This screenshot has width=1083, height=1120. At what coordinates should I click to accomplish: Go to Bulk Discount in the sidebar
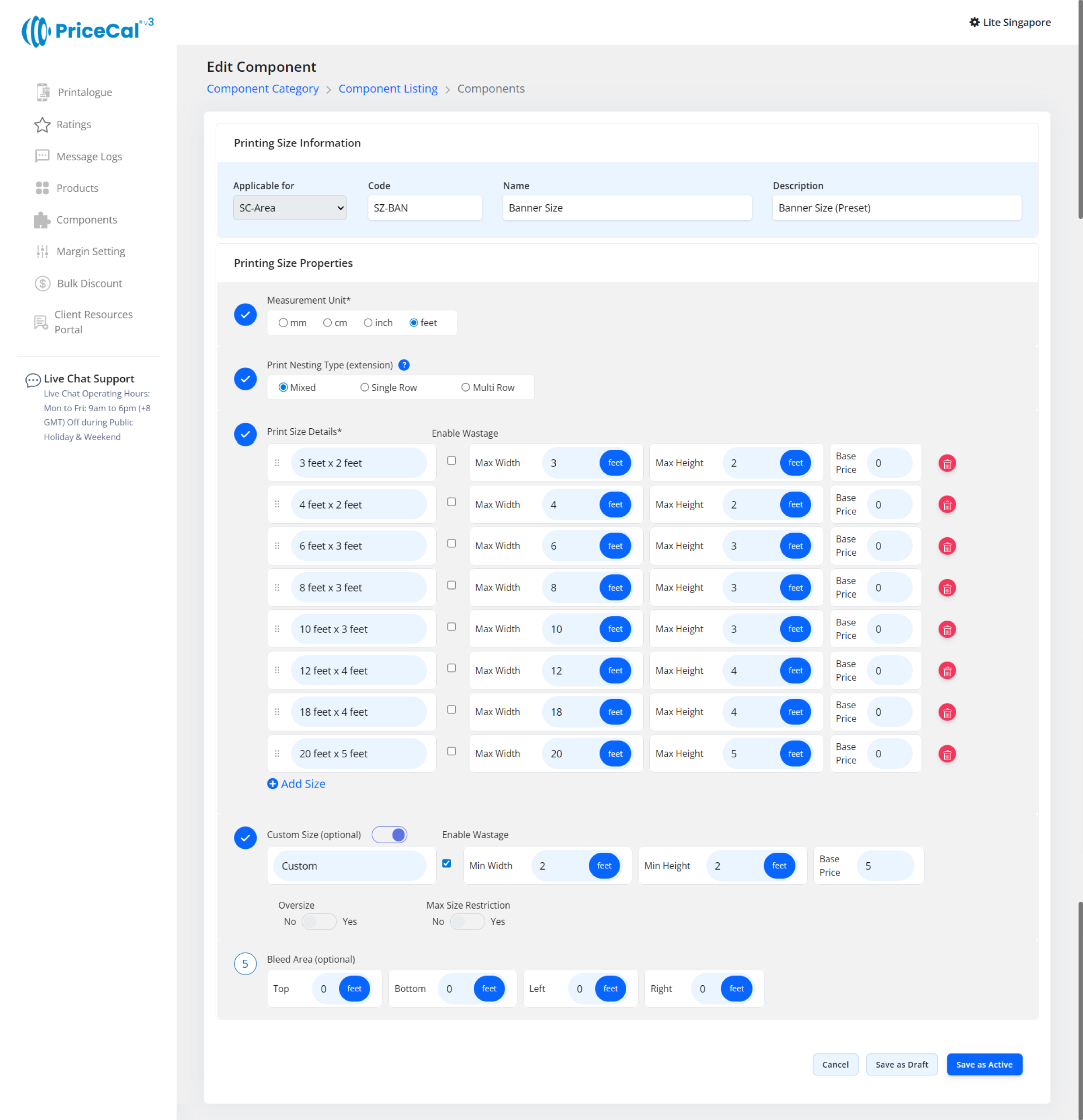[x=89, y=283]
